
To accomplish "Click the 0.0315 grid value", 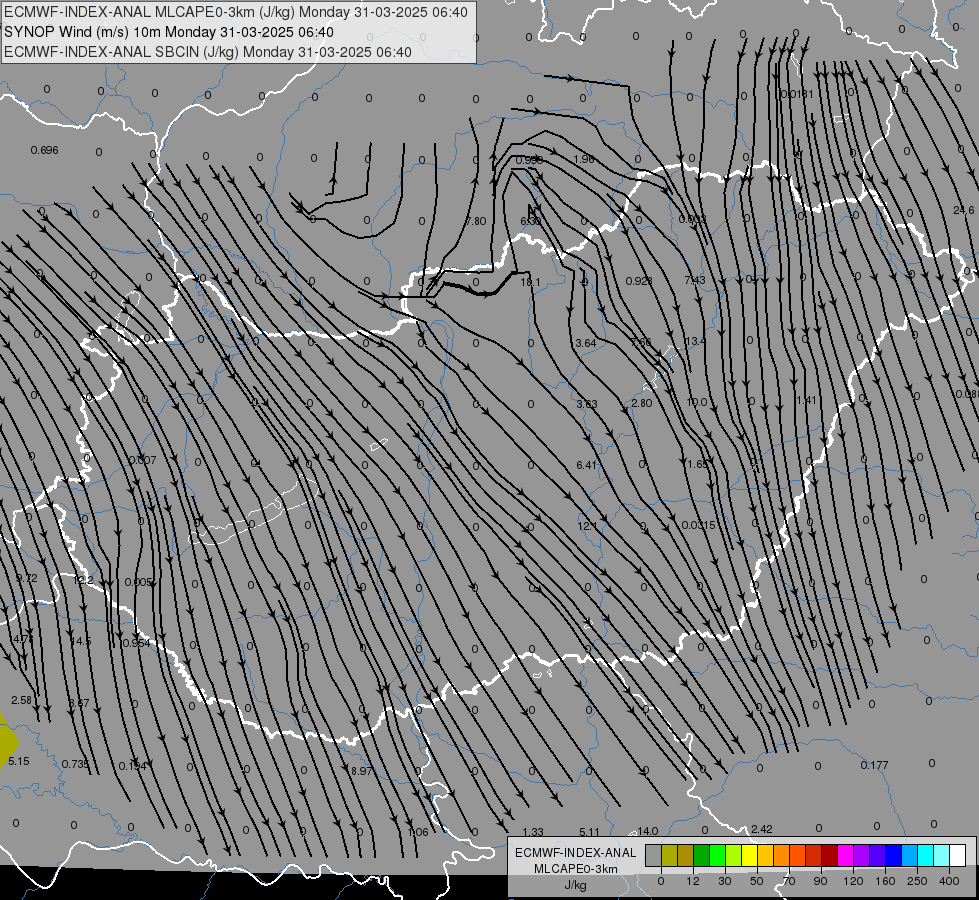I will coord(698,525).
